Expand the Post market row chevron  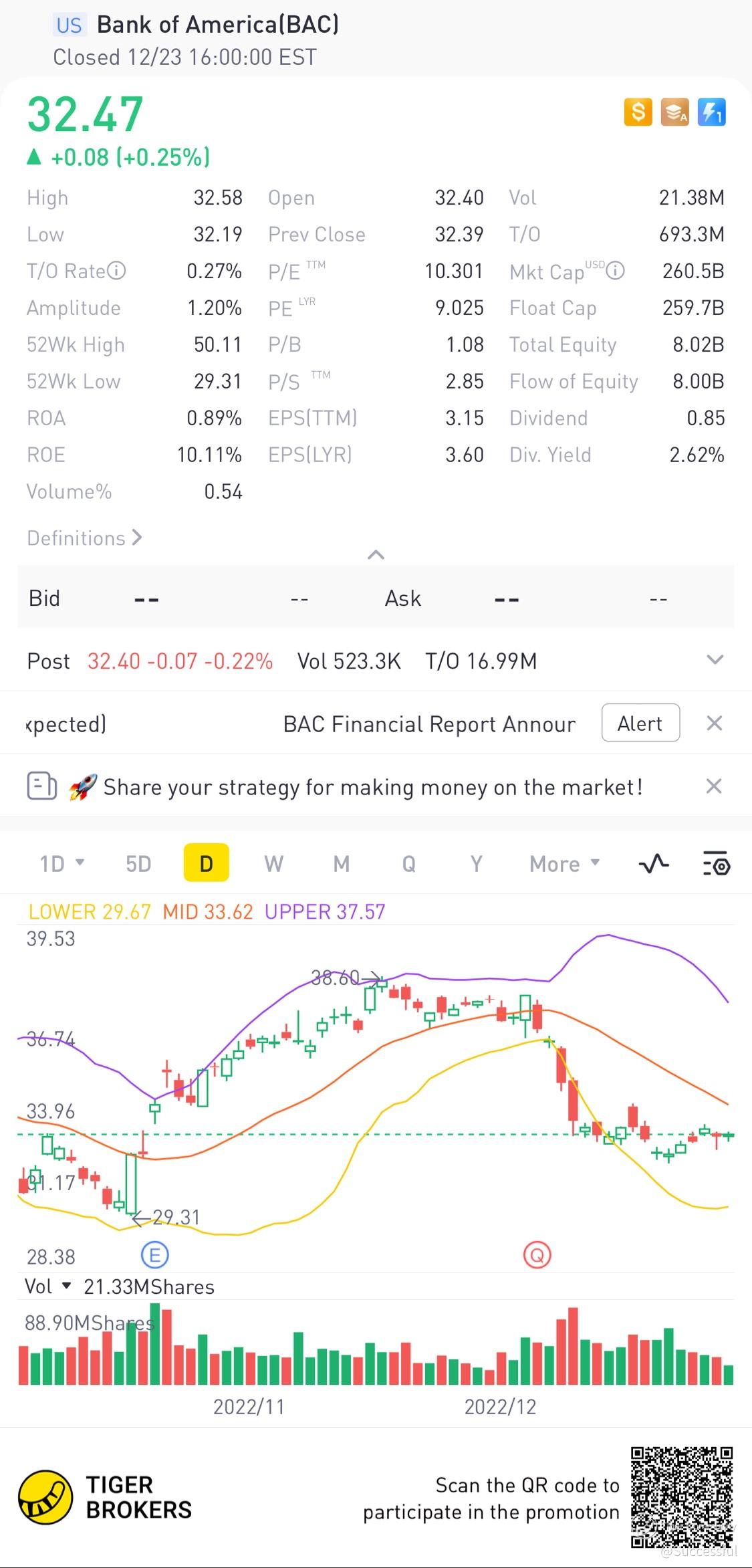pos(715,660)
